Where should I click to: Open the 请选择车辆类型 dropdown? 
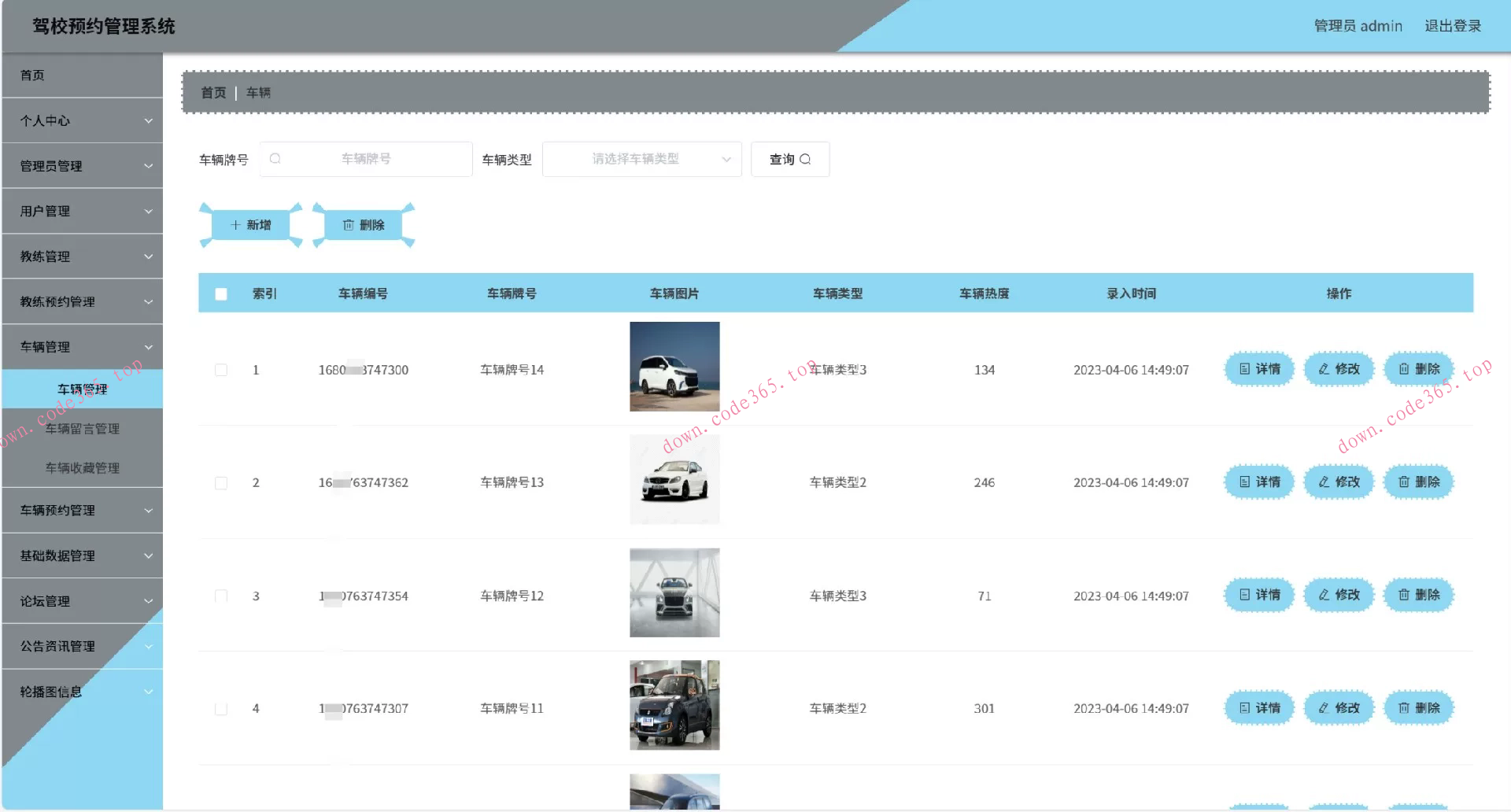pos(641,159)
